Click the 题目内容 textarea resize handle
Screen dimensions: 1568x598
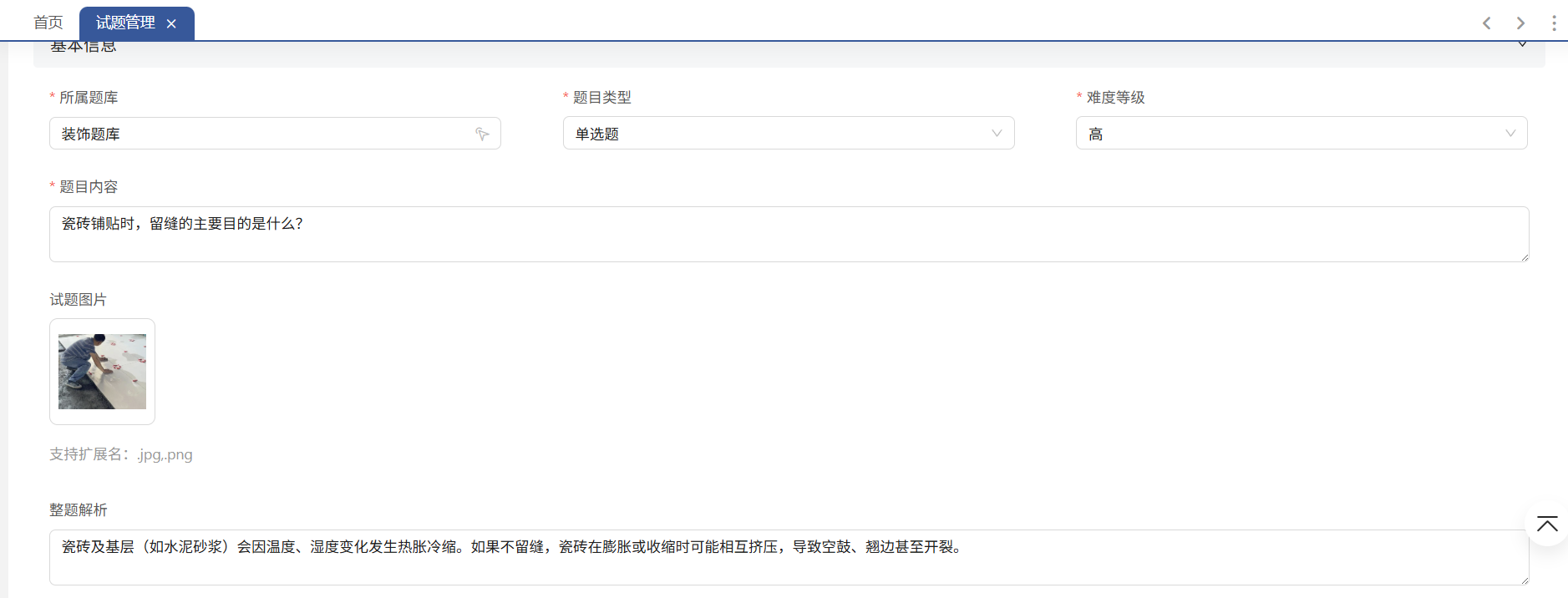1525,257
